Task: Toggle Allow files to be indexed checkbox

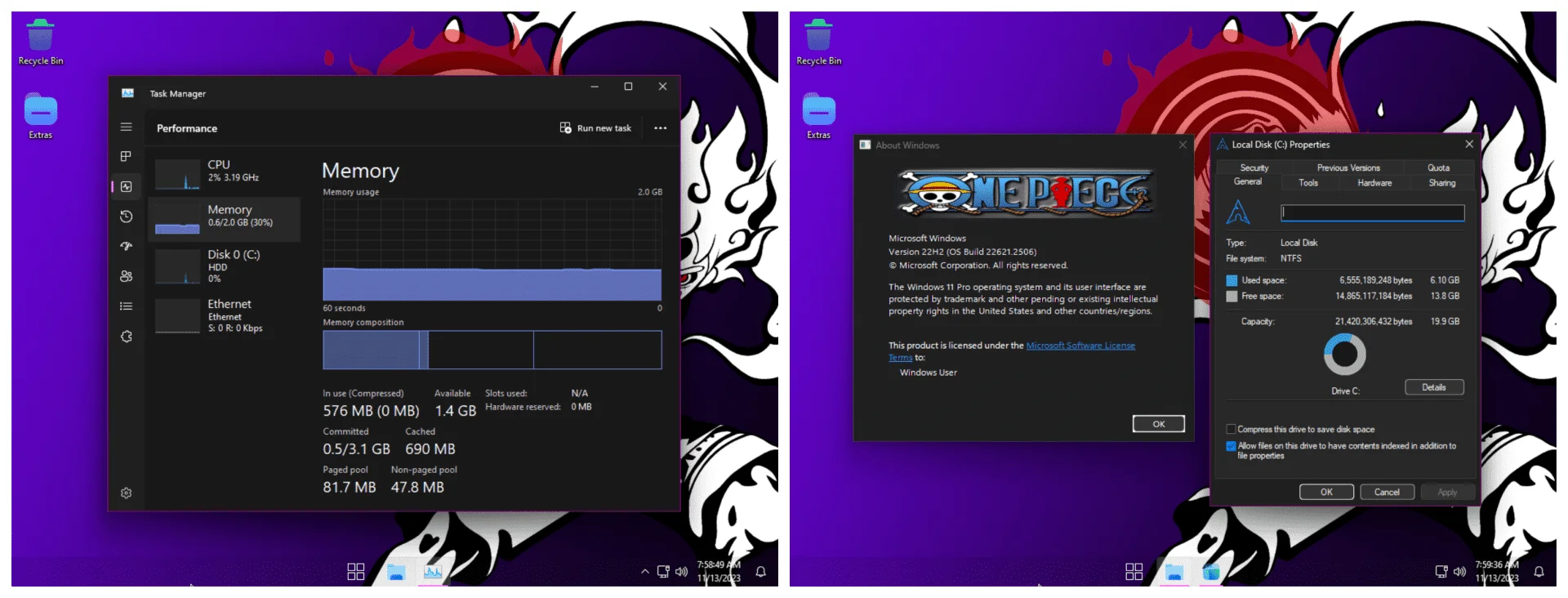Action: coord(1231,446)
